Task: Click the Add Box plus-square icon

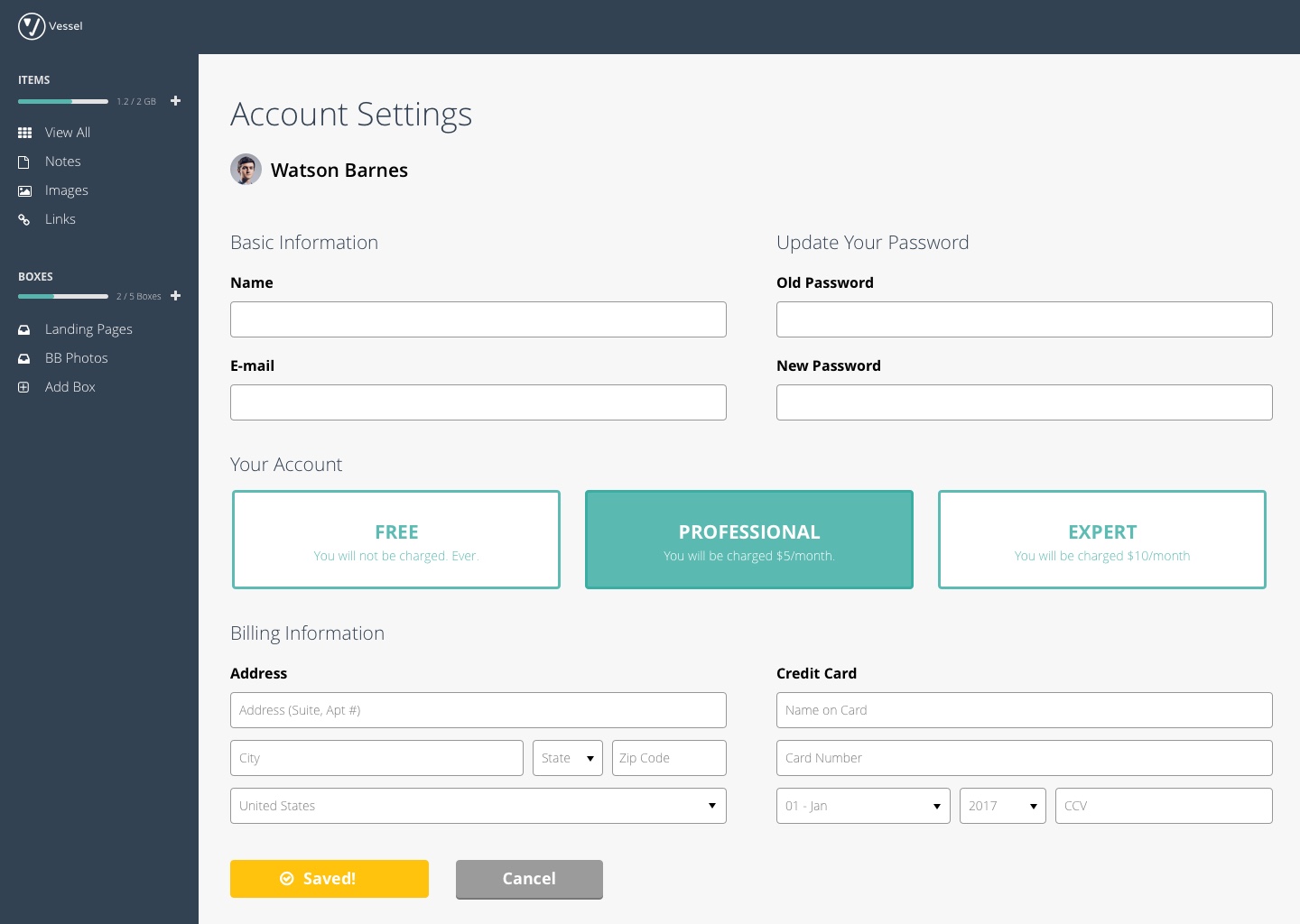Action: click(x=24, y=387)
